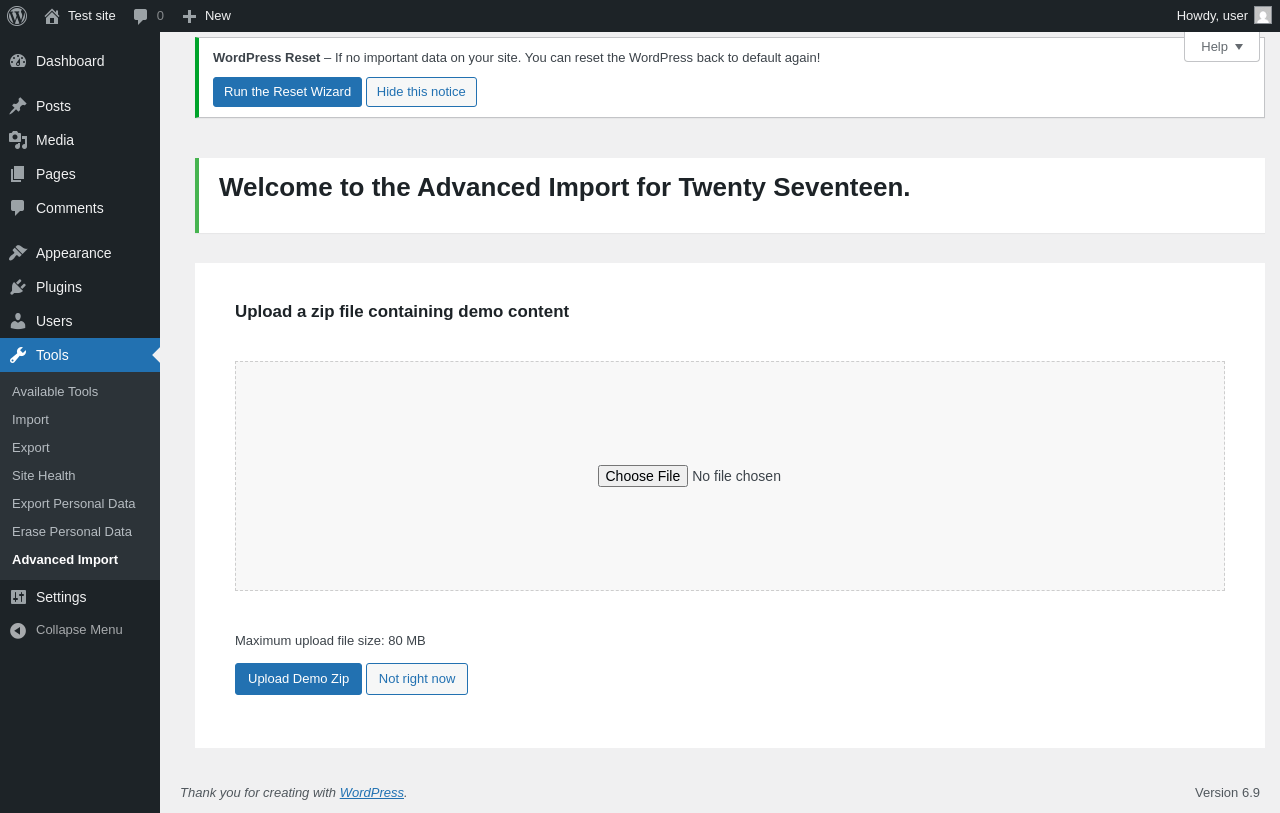Click the Posts pushpin icon
1280x813 pixels.
(18, 106)
